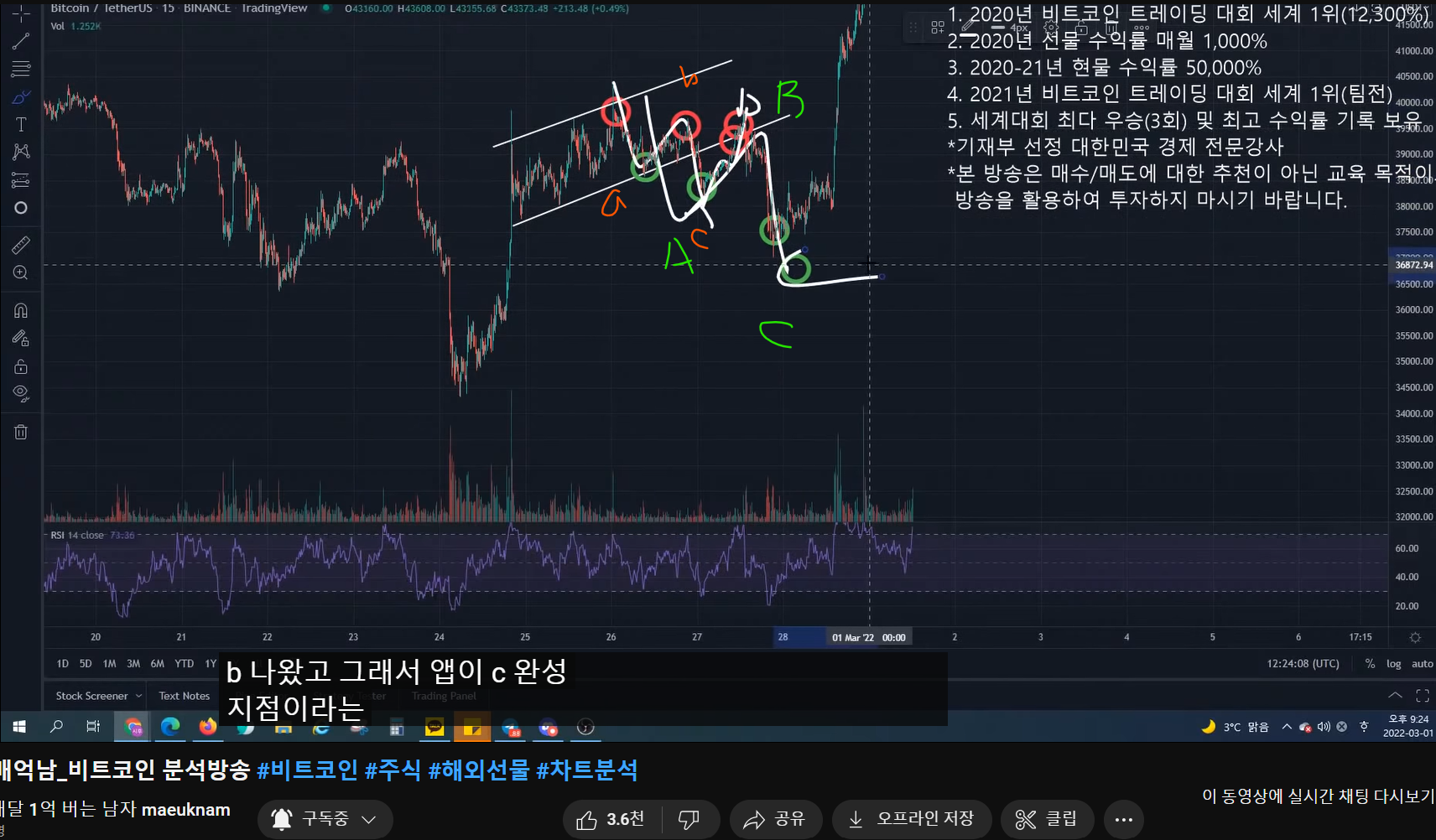Viewport: 1436px width, 840px height.
Task: Open the circle icons tool
Action: (21, 208)
